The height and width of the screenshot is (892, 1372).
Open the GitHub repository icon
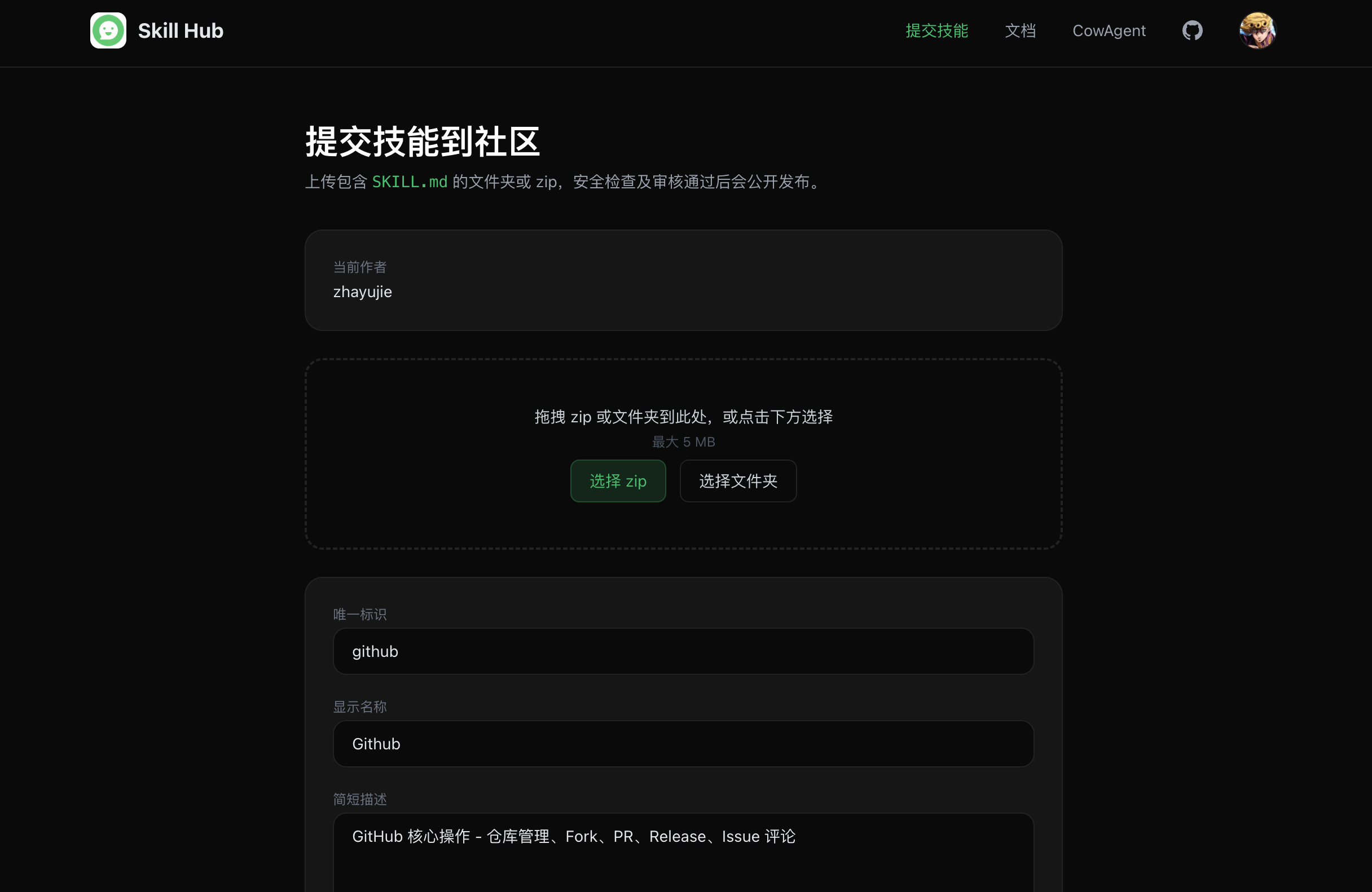(x=1192, y=30)
